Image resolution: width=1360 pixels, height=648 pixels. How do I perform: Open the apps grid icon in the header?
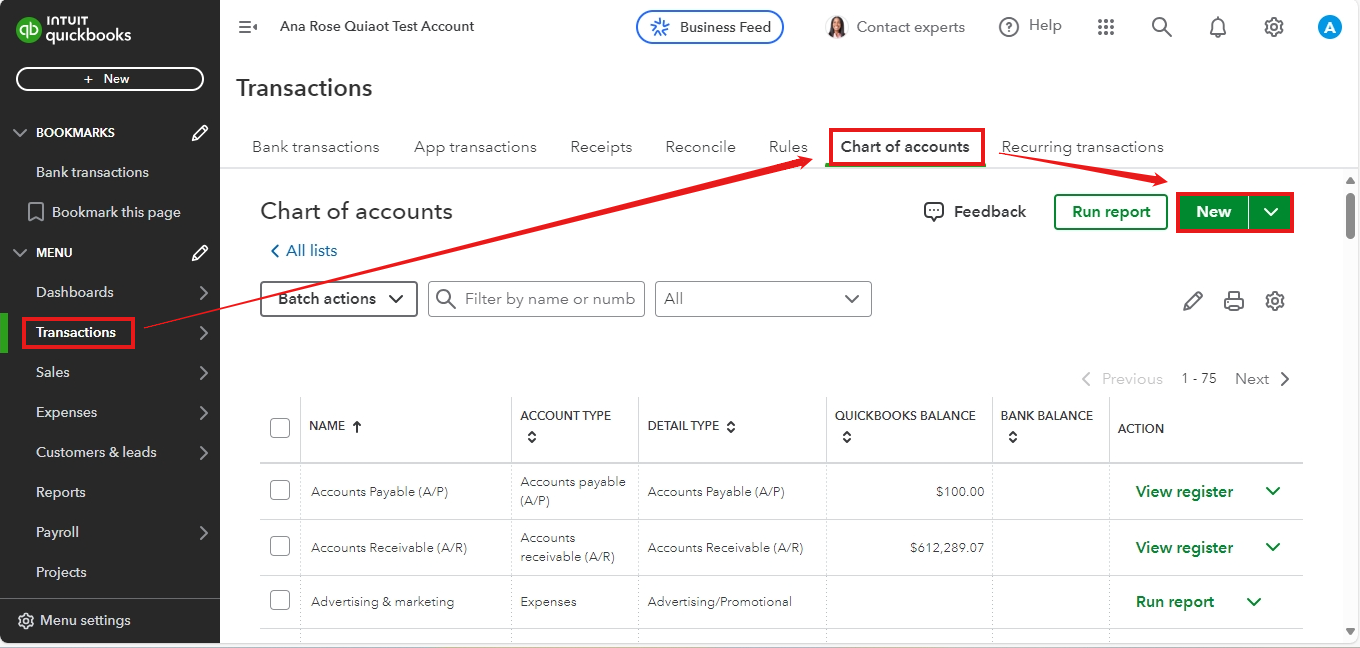pyautogui.click(x=1106, y=27)
